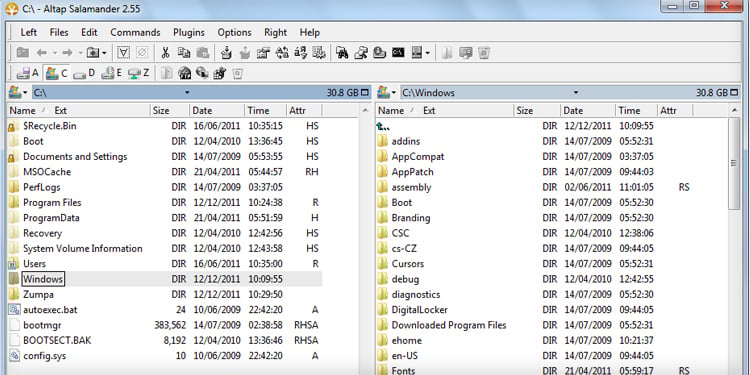Screen dimensions: 750x375
Task: Click the Copy icon in the toolbar
Action: (184, 53)
